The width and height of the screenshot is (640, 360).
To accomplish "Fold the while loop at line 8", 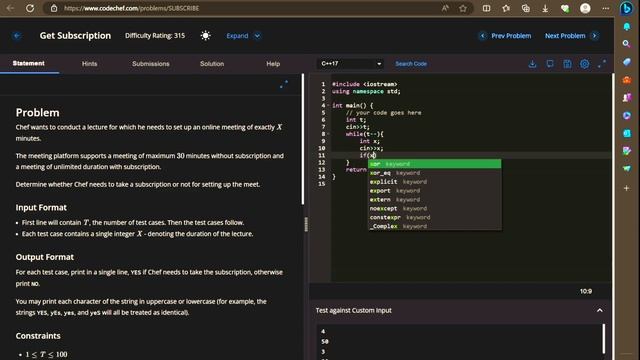I will tap(328, 134).
